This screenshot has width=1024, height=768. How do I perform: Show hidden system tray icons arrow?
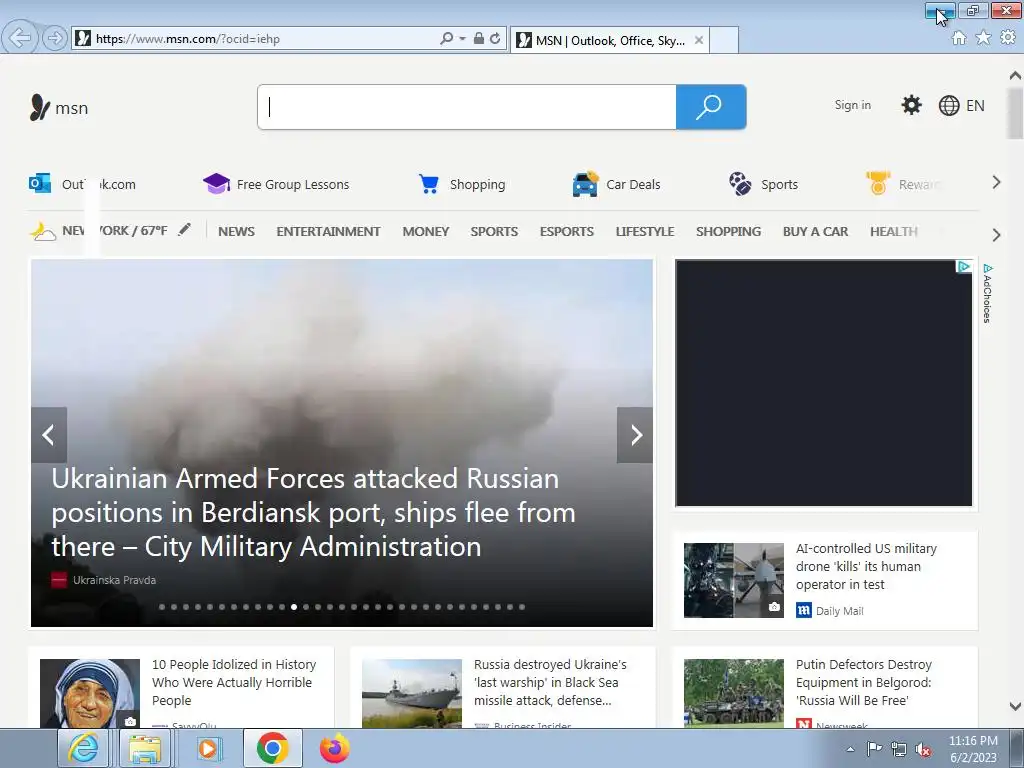[850, 749]
